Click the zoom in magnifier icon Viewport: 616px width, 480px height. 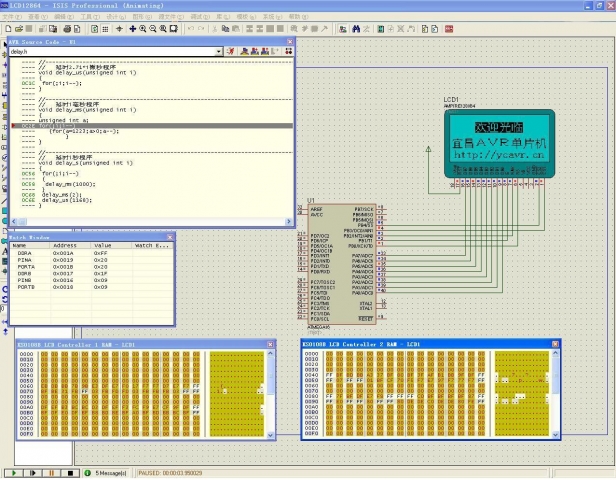coord(141,29)
